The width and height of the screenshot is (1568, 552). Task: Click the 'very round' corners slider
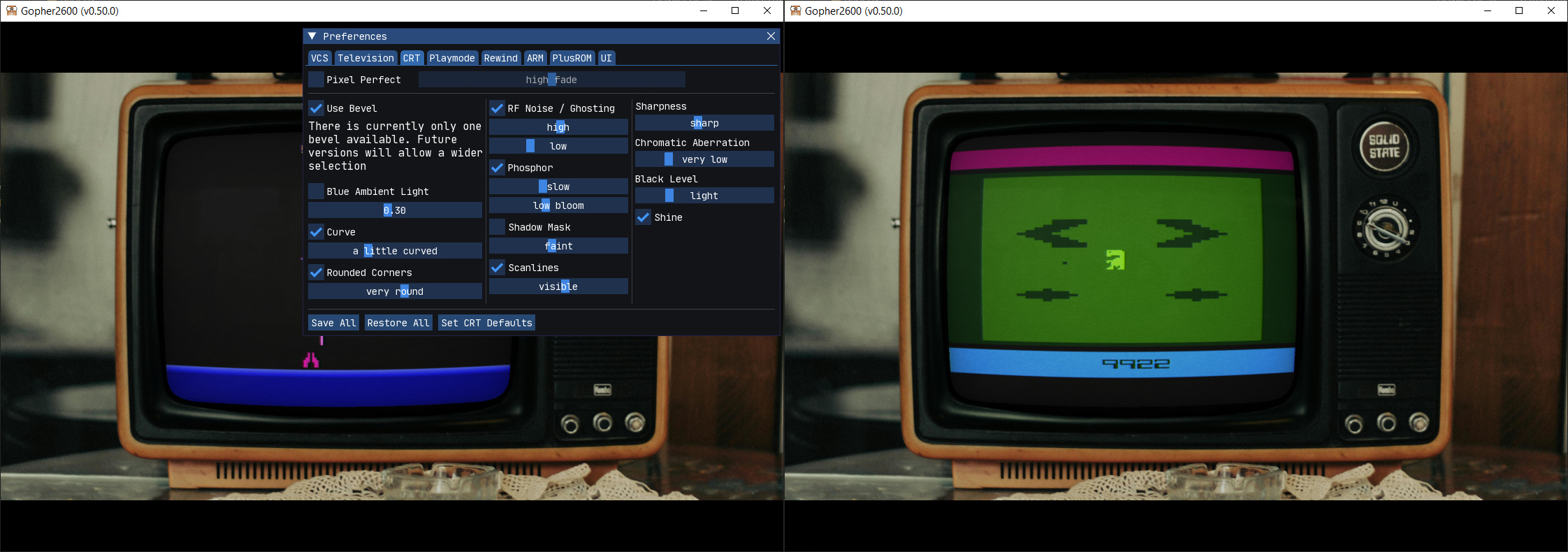pos(395,291)
